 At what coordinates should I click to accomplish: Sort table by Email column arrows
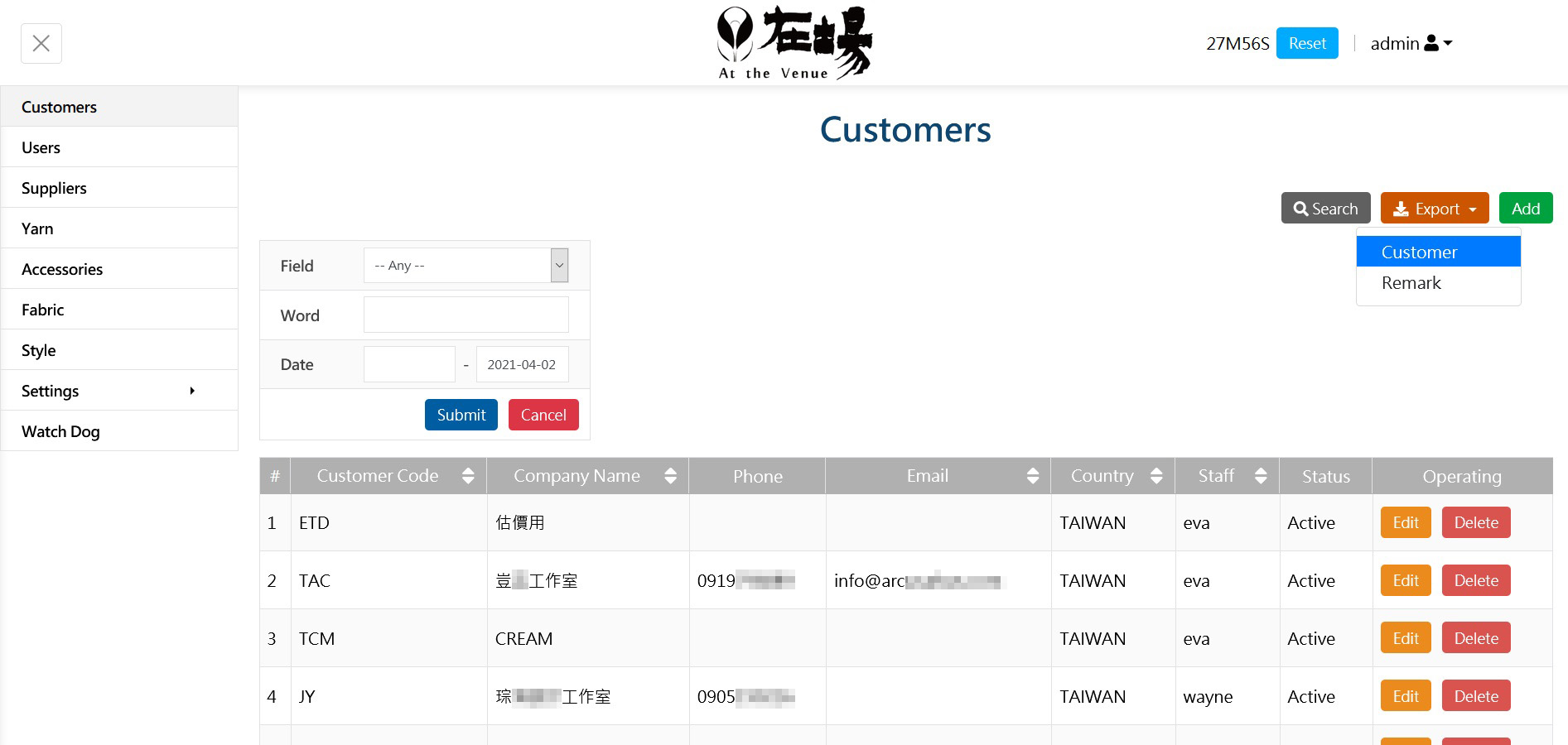[1032, 476]
